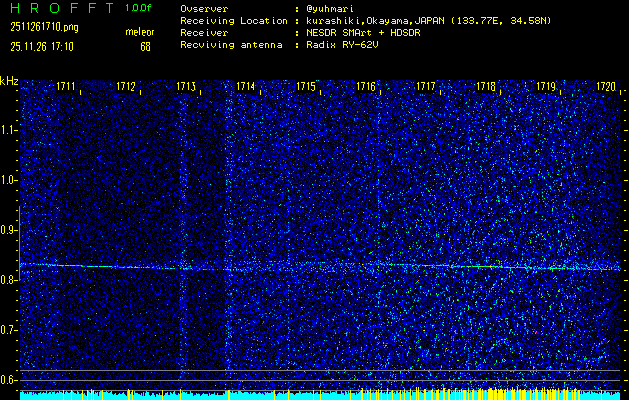
Task: Click the meteor count 68
Action: tap(145, 47)
